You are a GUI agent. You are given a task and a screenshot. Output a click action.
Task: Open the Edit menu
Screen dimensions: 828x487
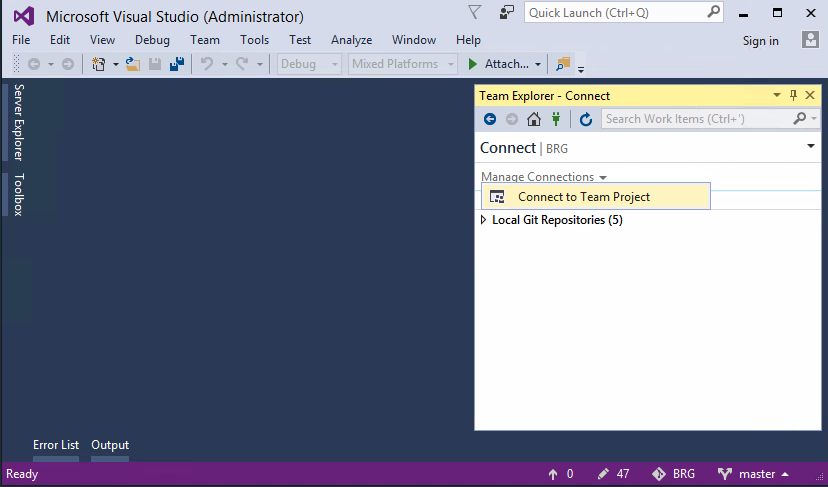point(60,40)
